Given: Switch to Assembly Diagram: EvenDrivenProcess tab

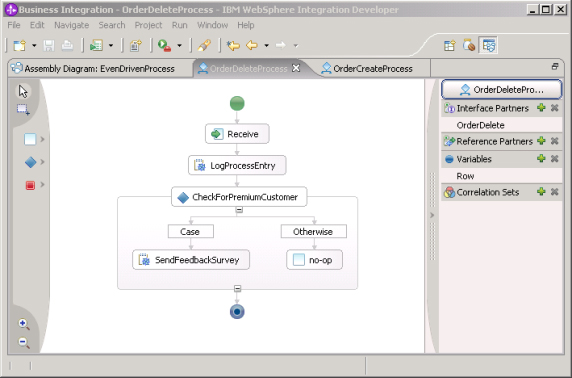Looking at the screenshot, I should [94, 69].
